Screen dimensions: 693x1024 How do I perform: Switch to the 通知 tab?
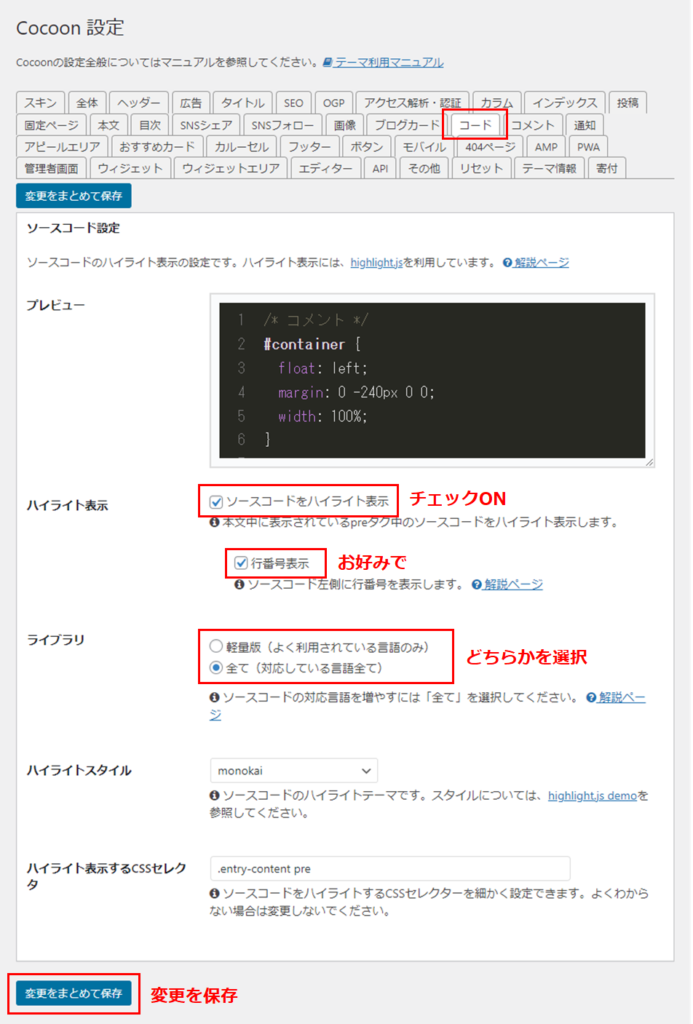coord(585,125)
